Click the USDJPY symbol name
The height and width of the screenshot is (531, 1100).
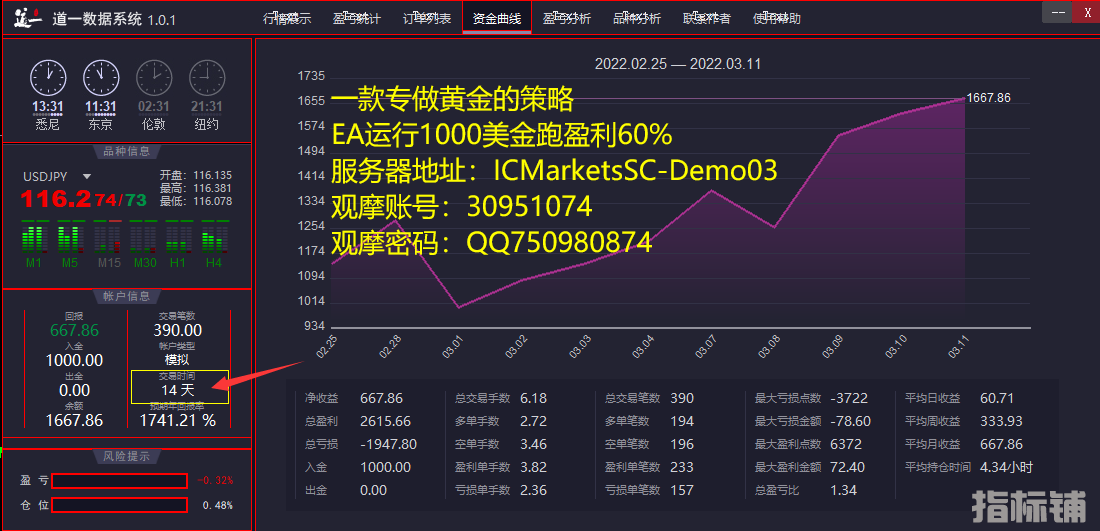(47, 177)
